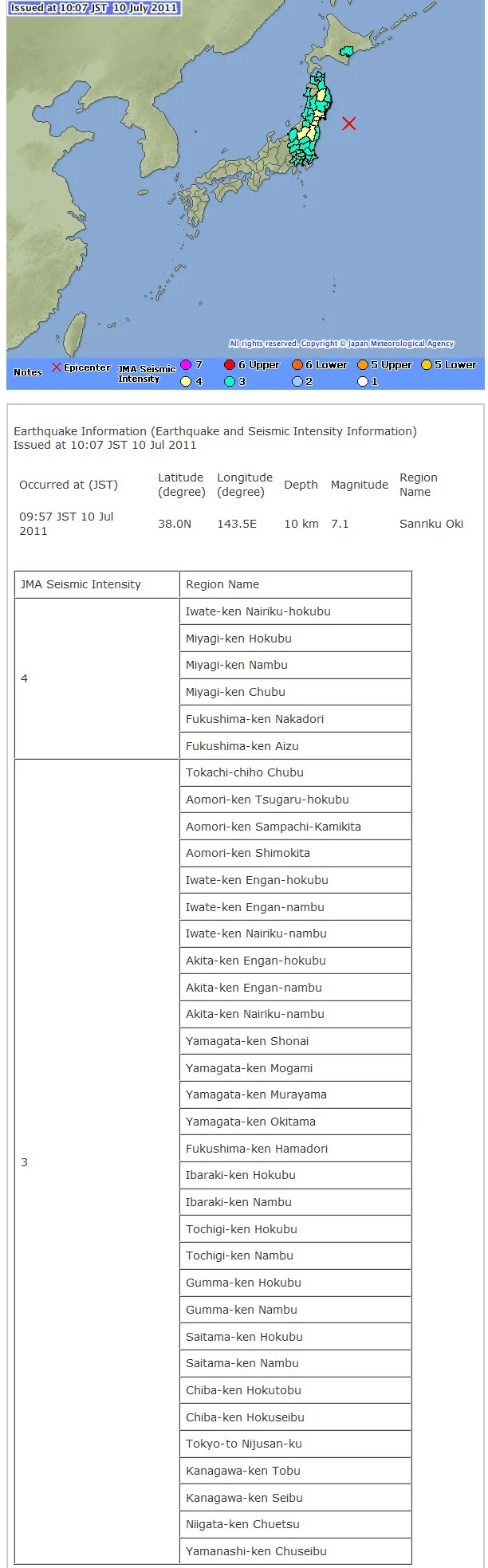Click the intensity 1 white legend circle
Screen dimensions: 488x1568
point(362,382)
